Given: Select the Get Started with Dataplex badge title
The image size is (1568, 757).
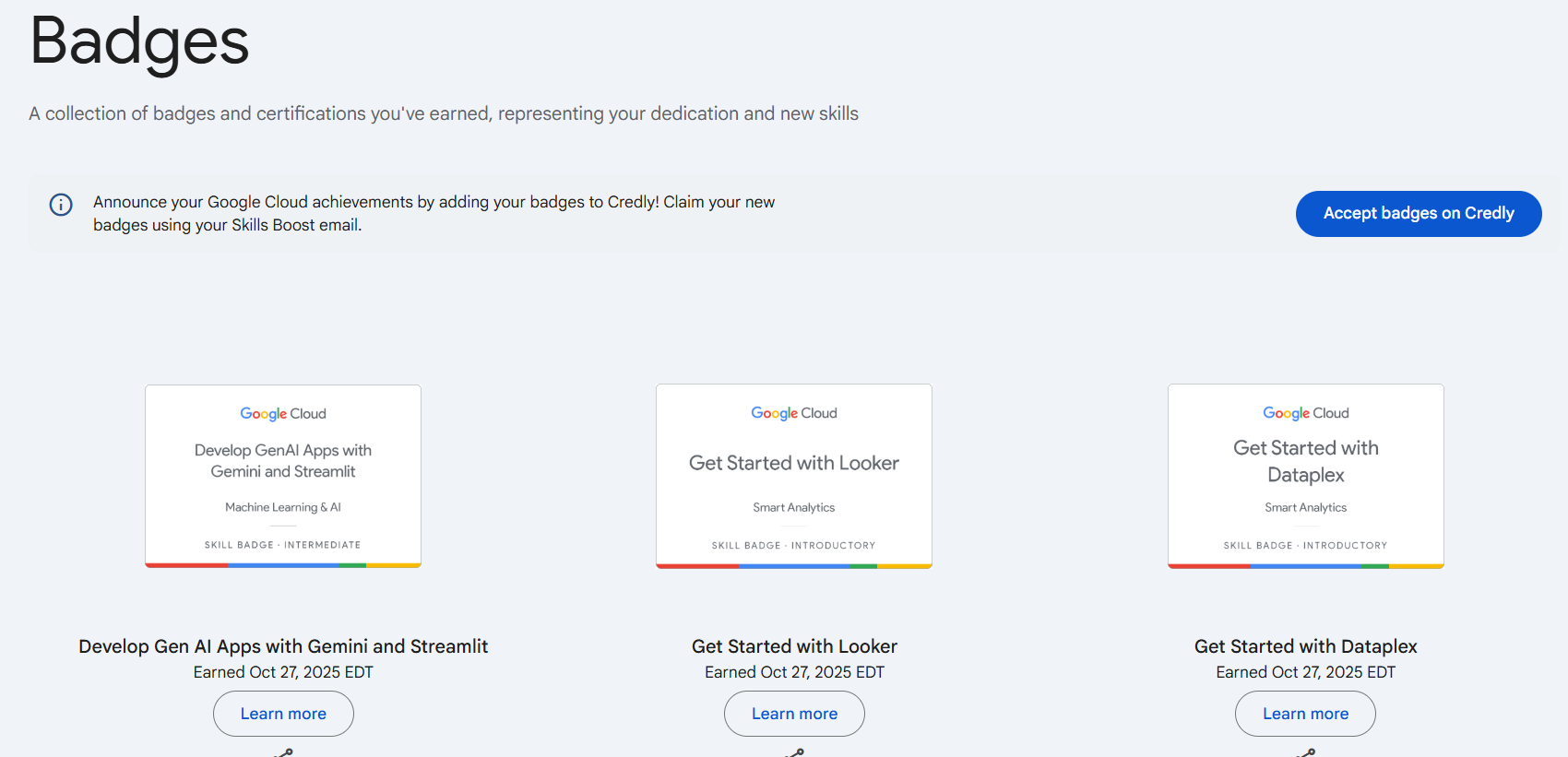Looking at the screenshot, I should click(1305, 646).
